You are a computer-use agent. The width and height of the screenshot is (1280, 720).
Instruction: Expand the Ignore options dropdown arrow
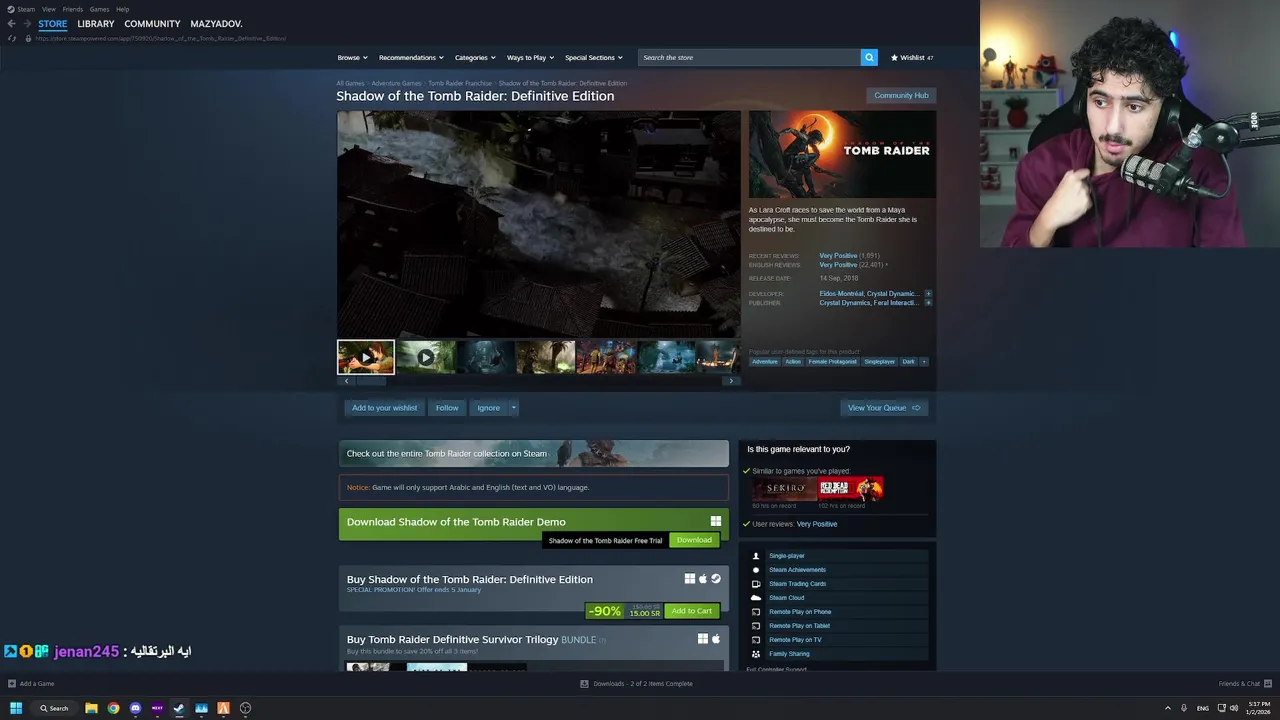point(513,408)
